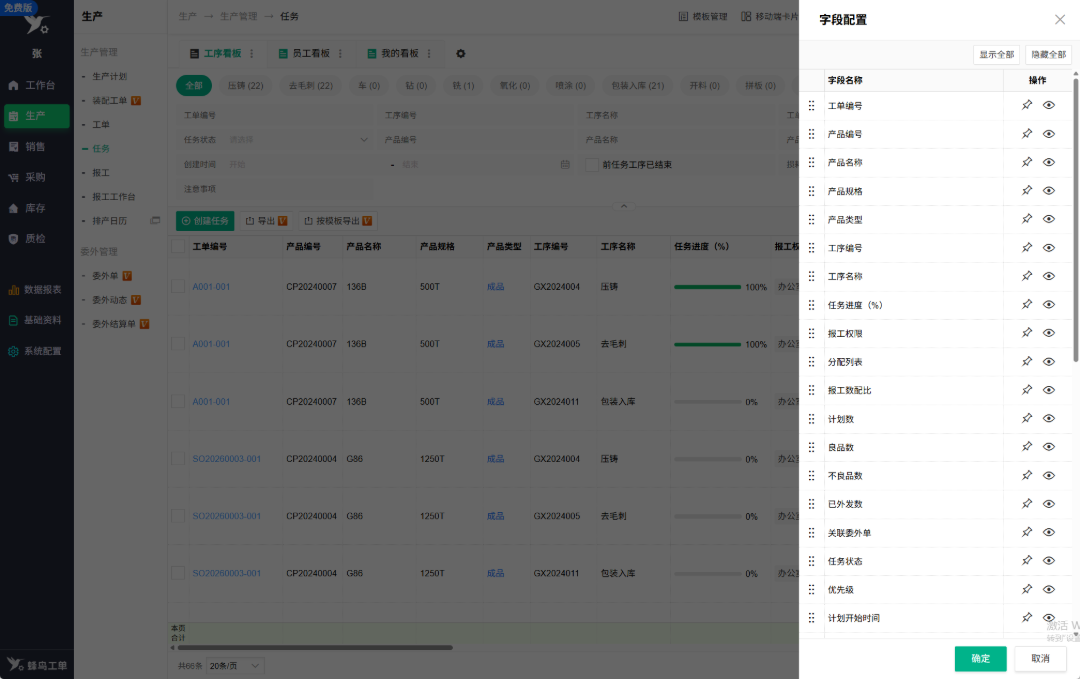Open 数据报表 in left sidebar
Image resolution: width=1080 pixels, height=679 pixels.
tap(34, 290)
